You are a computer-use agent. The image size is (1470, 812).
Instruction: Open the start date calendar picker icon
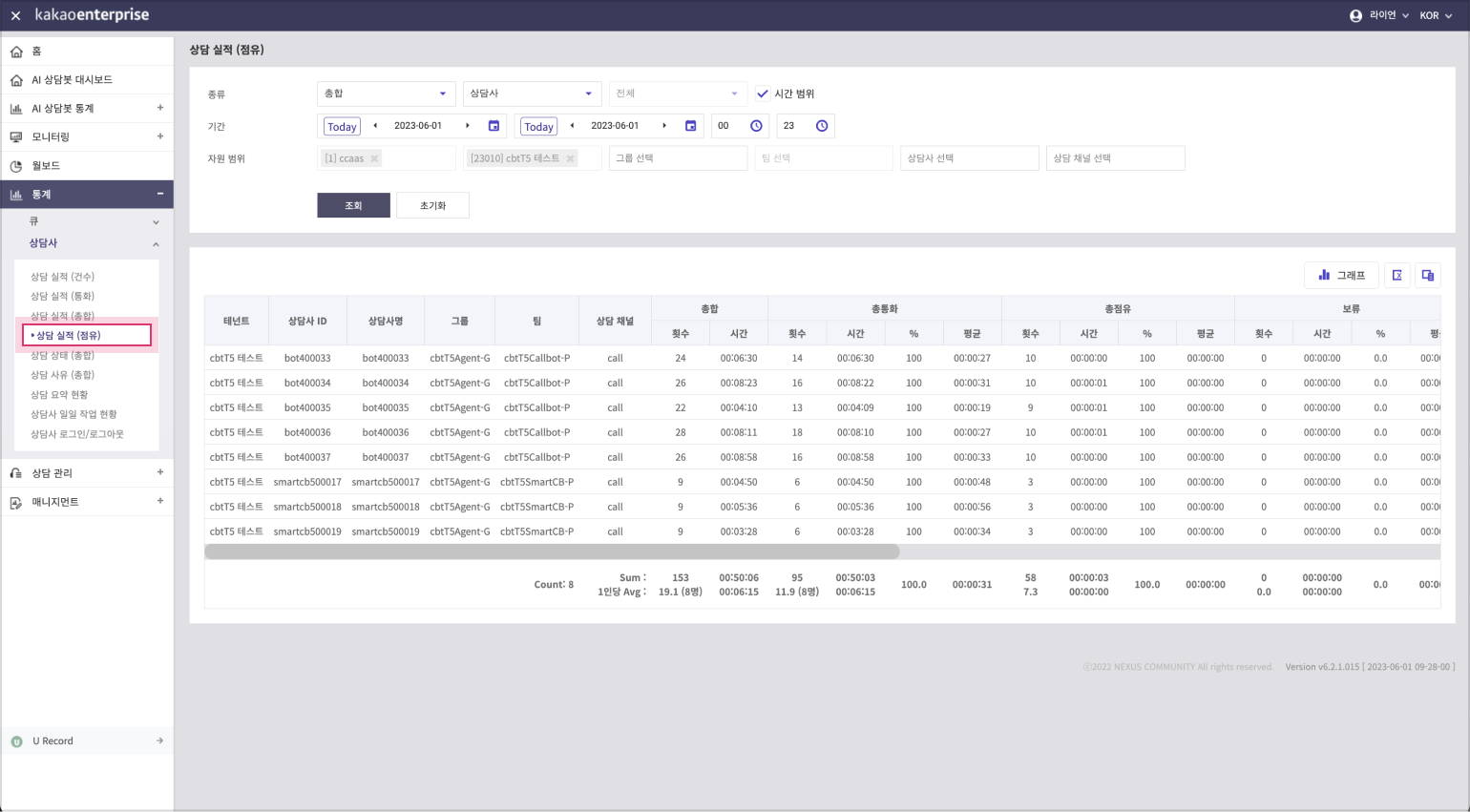point(493,126)
